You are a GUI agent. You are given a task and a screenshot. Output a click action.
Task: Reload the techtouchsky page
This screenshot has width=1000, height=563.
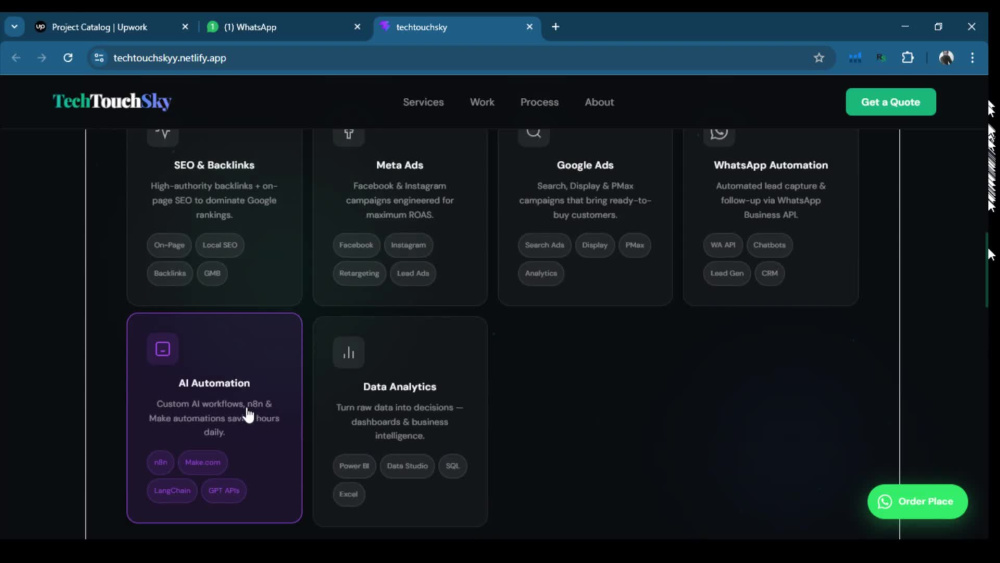pos(68,58)
